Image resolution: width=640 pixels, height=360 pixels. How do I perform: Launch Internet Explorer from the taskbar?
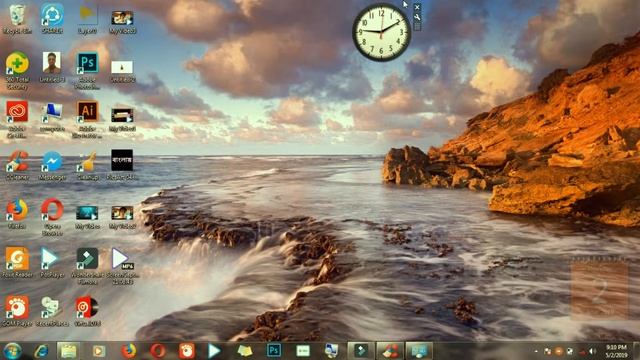(x=41, y=351)
